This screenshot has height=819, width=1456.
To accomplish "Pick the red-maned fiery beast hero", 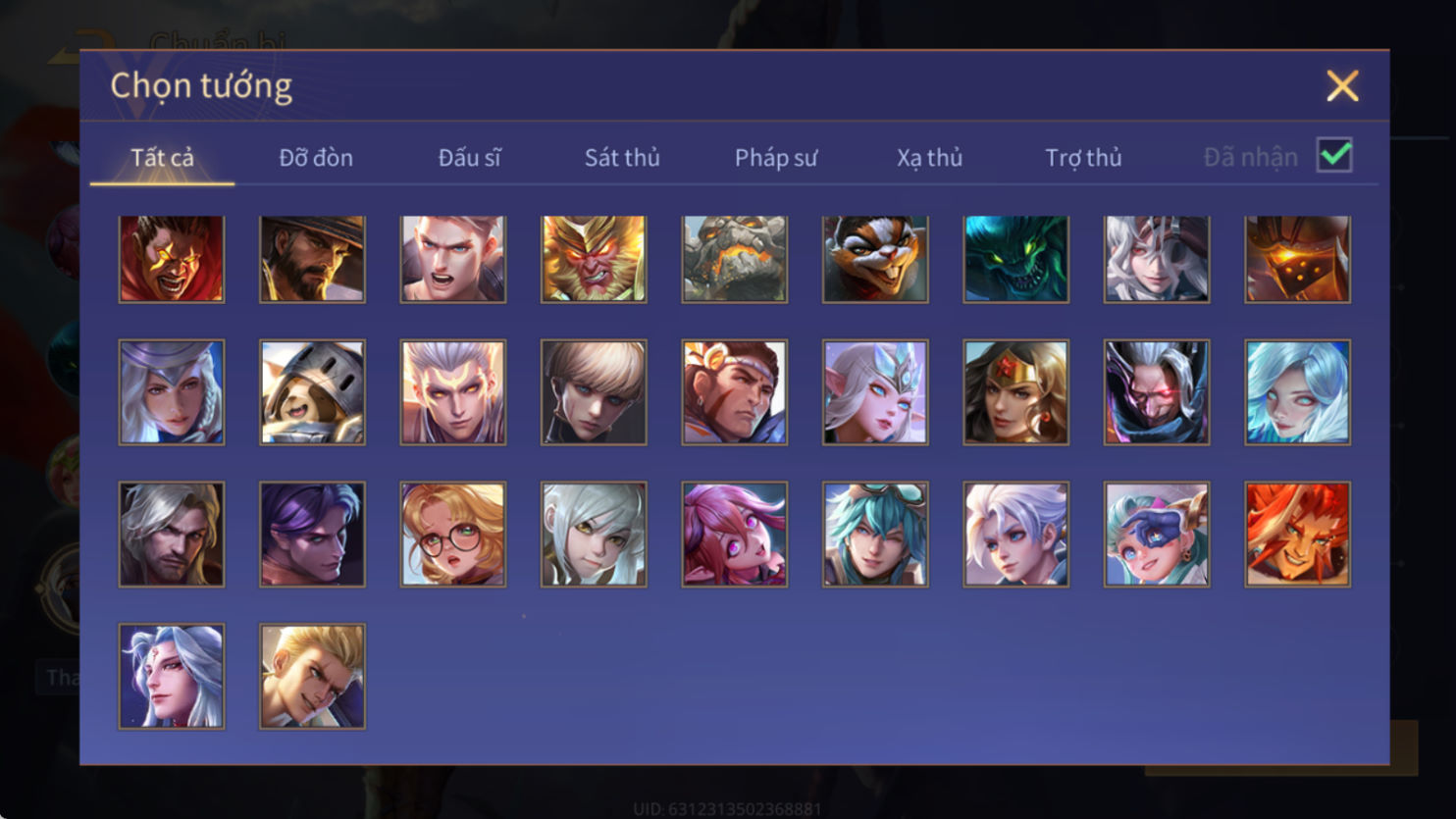I will [x=1297, y=535].
